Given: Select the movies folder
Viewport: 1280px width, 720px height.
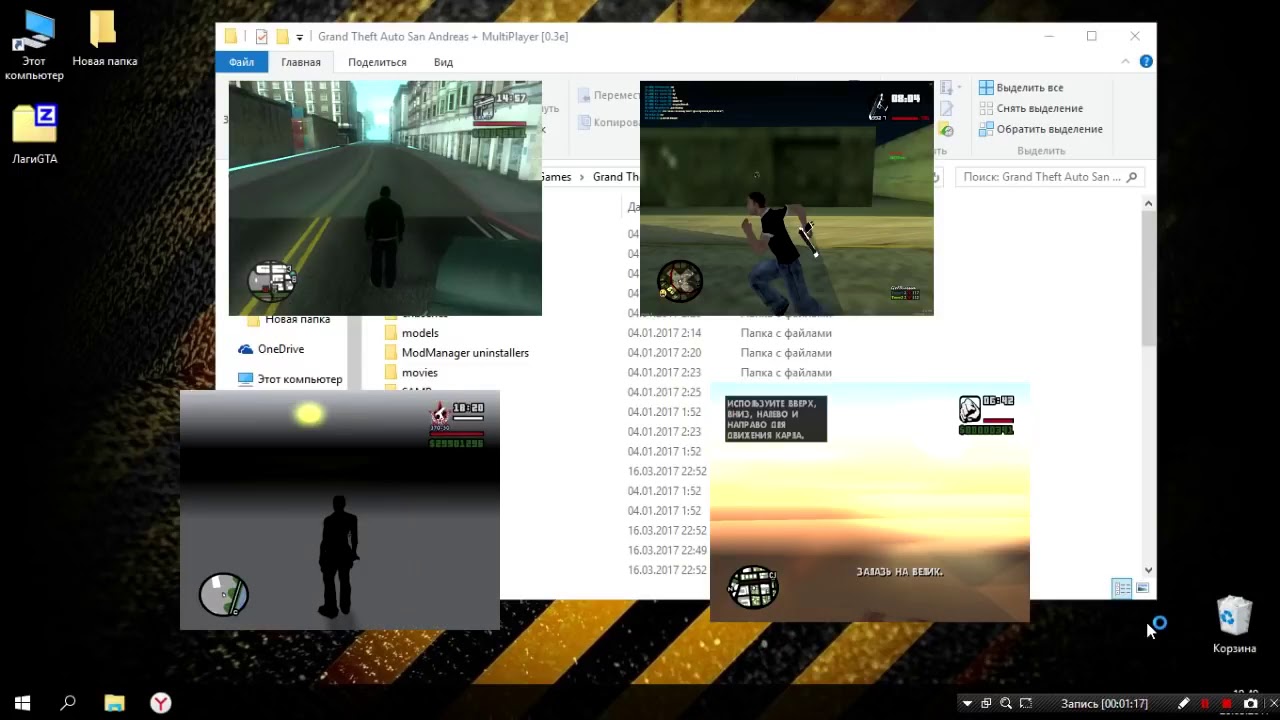Looking at the screenshot, I should [x=419, y=373].
